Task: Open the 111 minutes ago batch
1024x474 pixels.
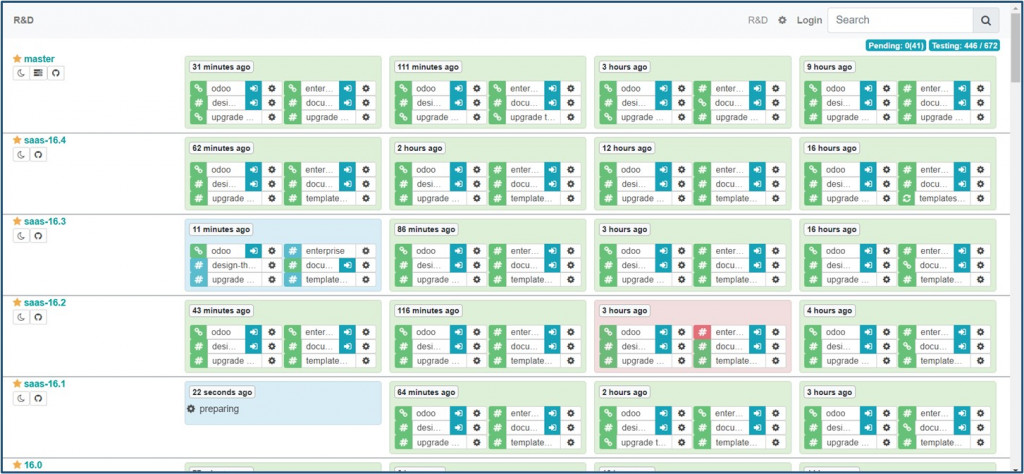Action: pyautogui.click(x=426, y=67)
